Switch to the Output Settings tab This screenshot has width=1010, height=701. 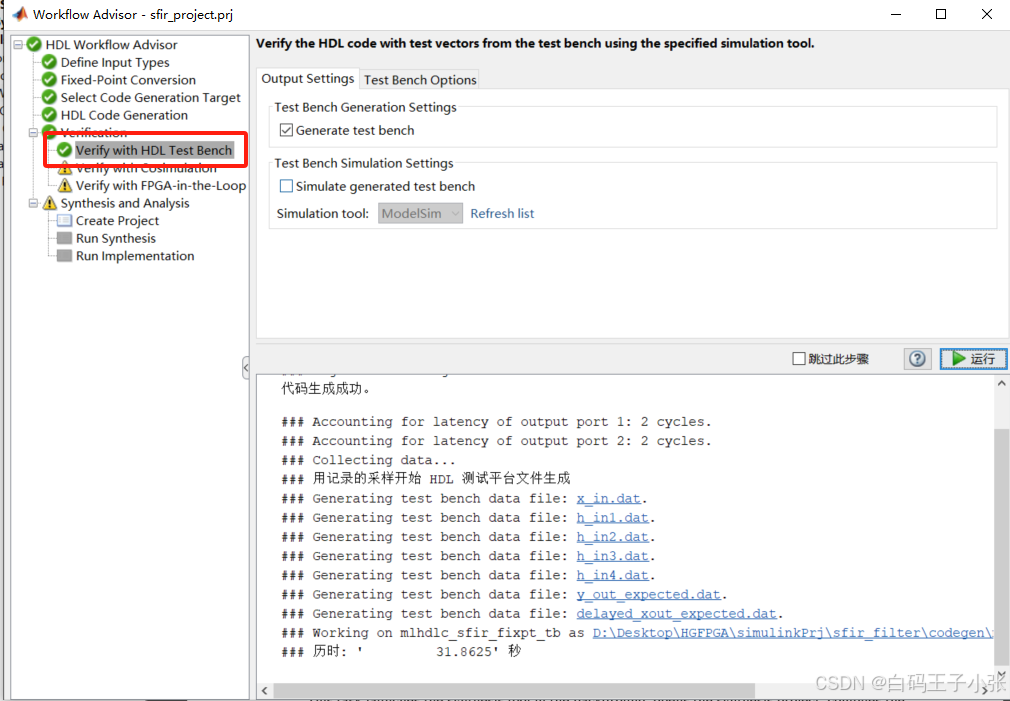[x=308, y=79]
